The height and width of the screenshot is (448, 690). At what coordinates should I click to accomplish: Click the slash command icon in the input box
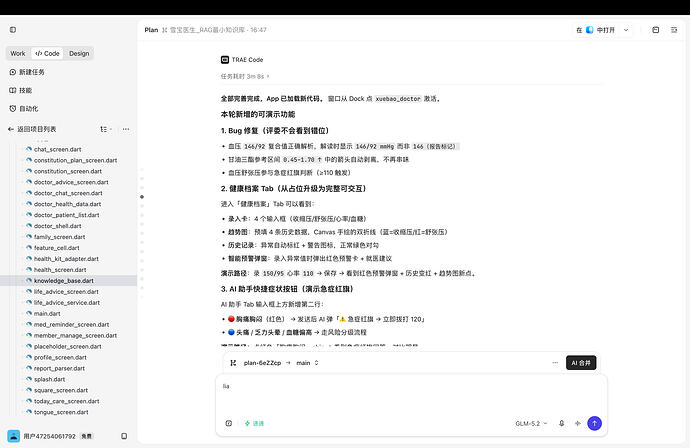coord(229,423)
